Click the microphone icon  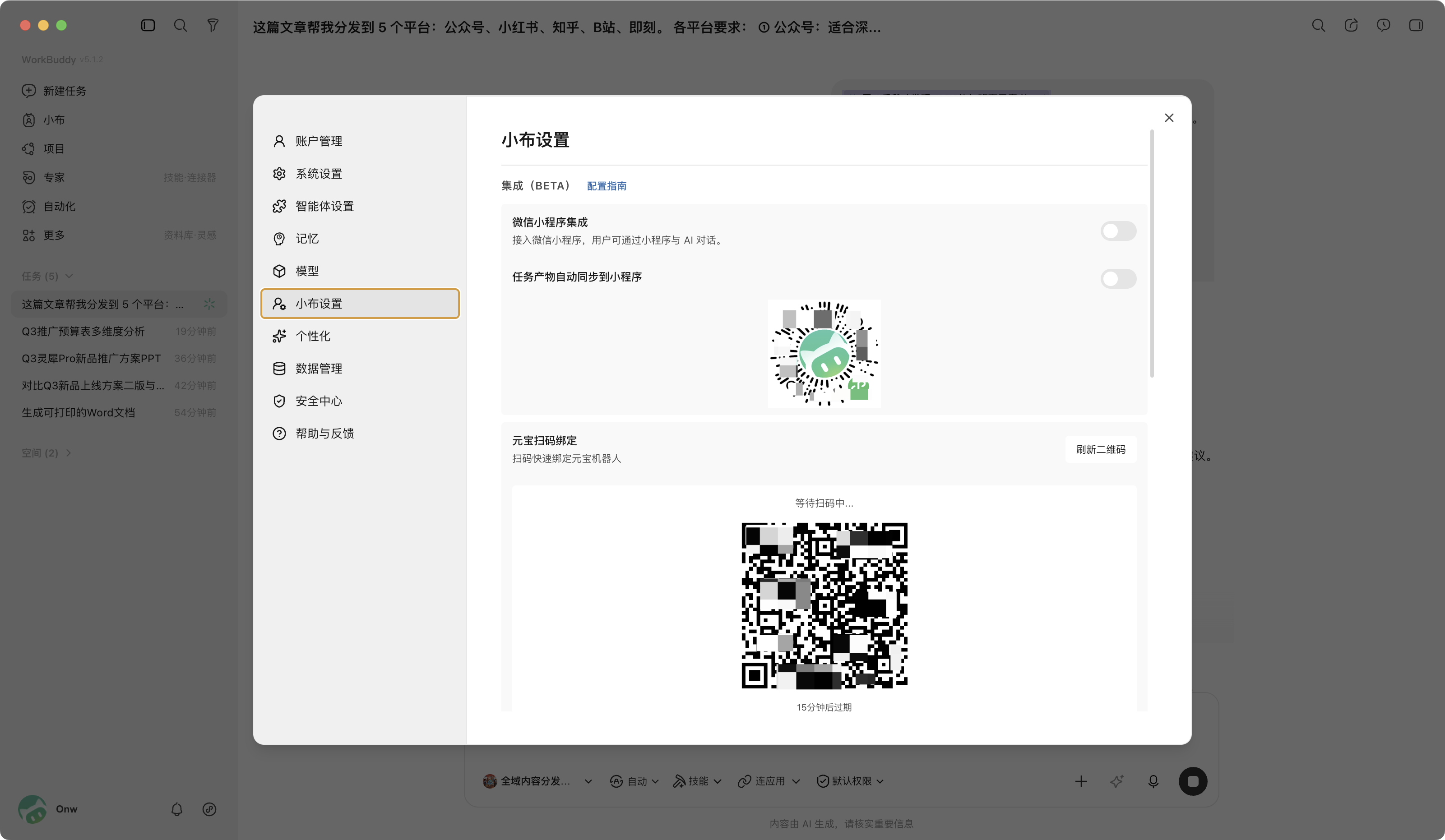pos(1153,781)
